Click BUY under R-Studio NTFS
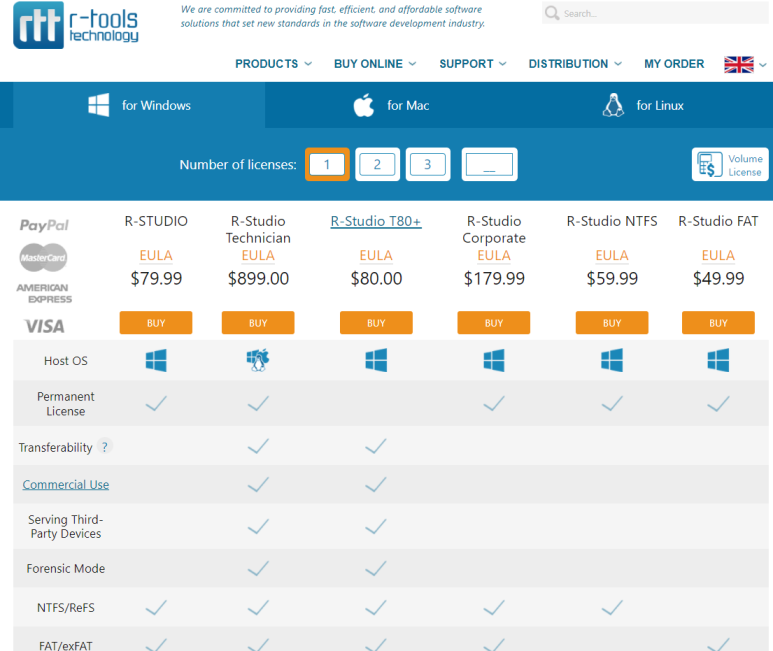This screenshot has height=651, width=773. (612, 323)
